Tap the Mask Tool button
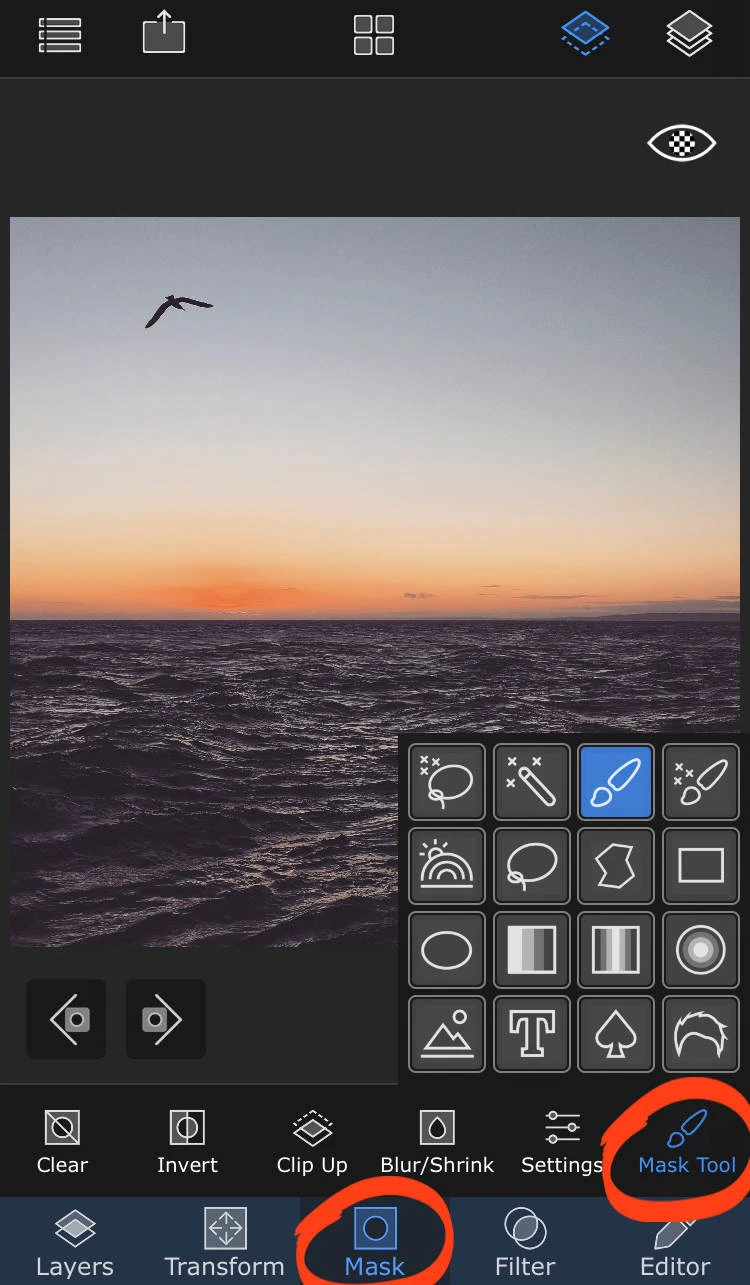Image resolution: width=750 pixels, height=1285 pixels. pyautogui.click(x=687, y=1142)
